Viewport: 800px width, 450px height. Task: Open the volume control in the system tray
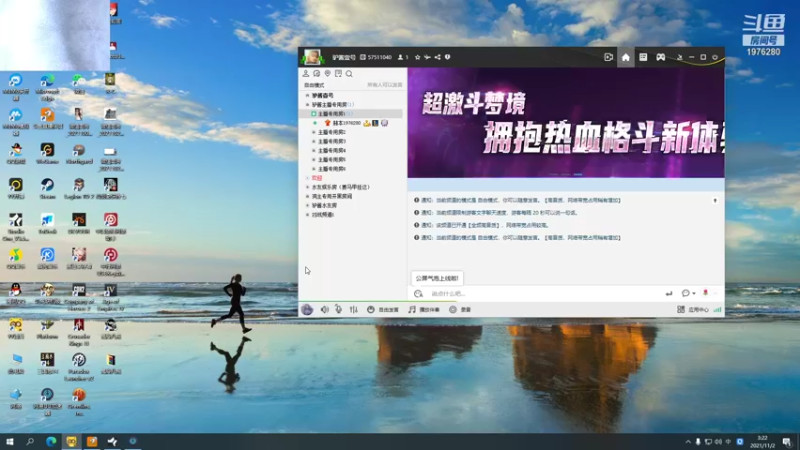click(718, 442)
